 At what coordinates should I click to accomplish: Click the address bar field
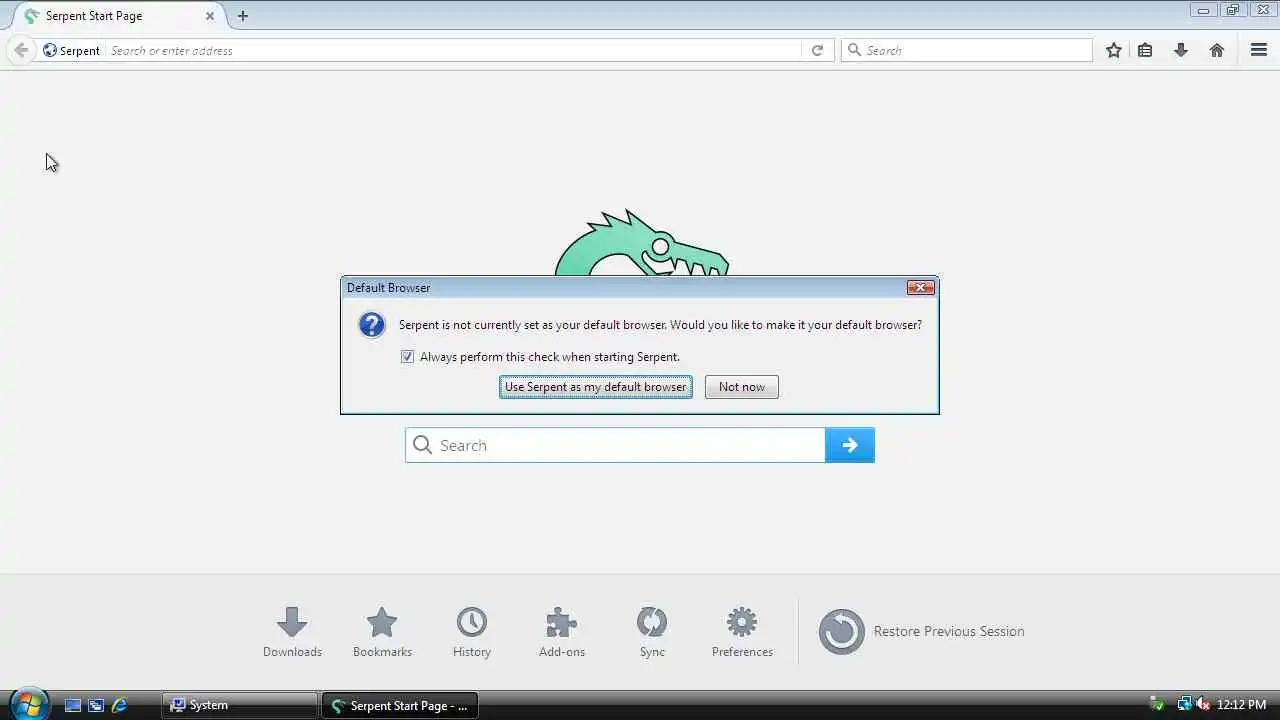tap(454, 50)
